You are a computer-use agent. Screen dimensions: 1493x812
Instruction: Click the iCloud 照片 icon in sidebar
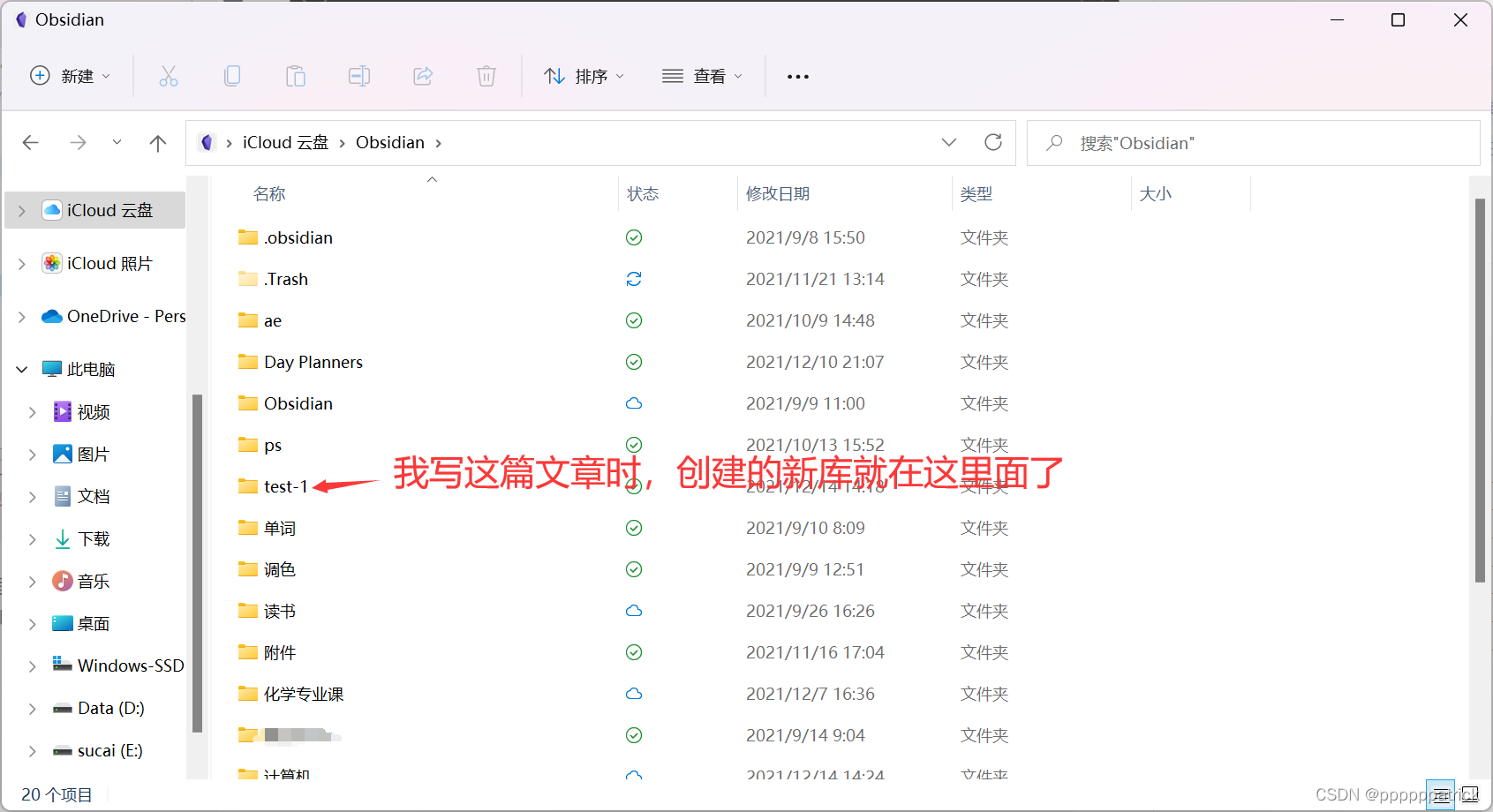coord(52,263)
